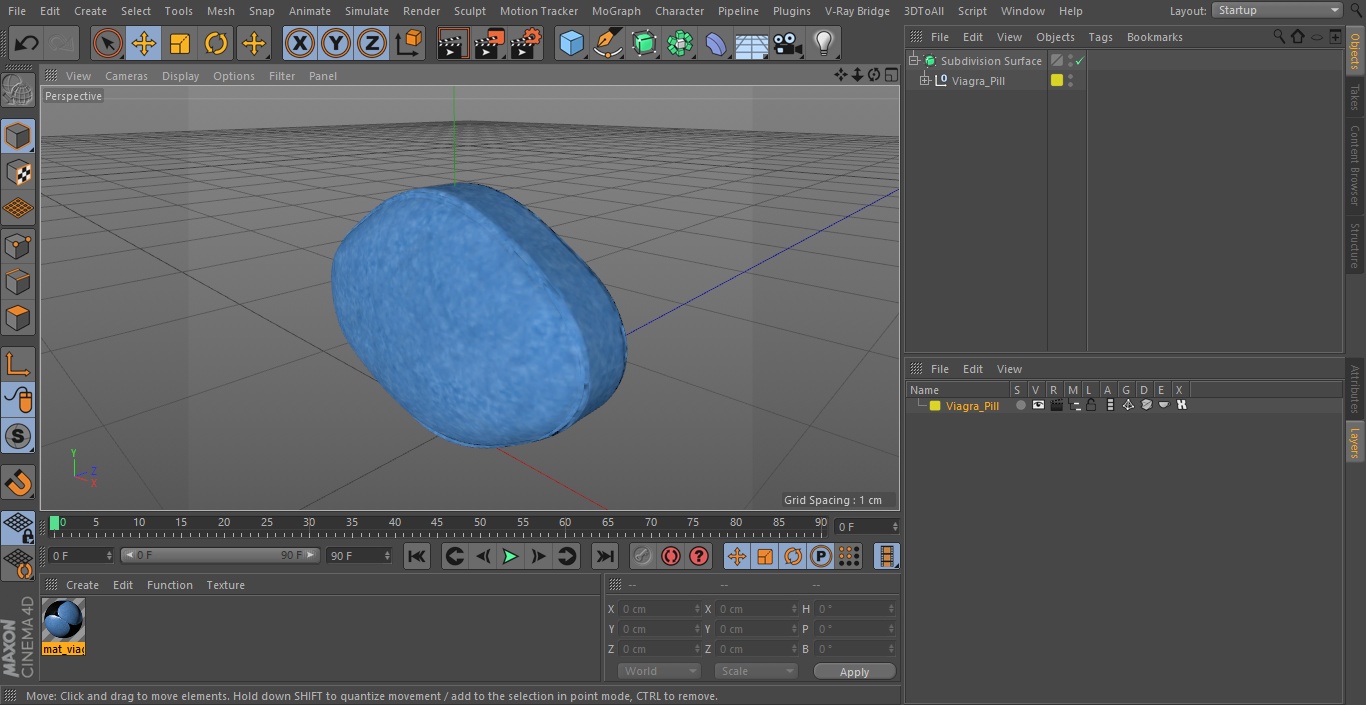The height and width of the screenshot is (705, 1366).
Task: Click the Undo arrow icon
Action: 27,43
